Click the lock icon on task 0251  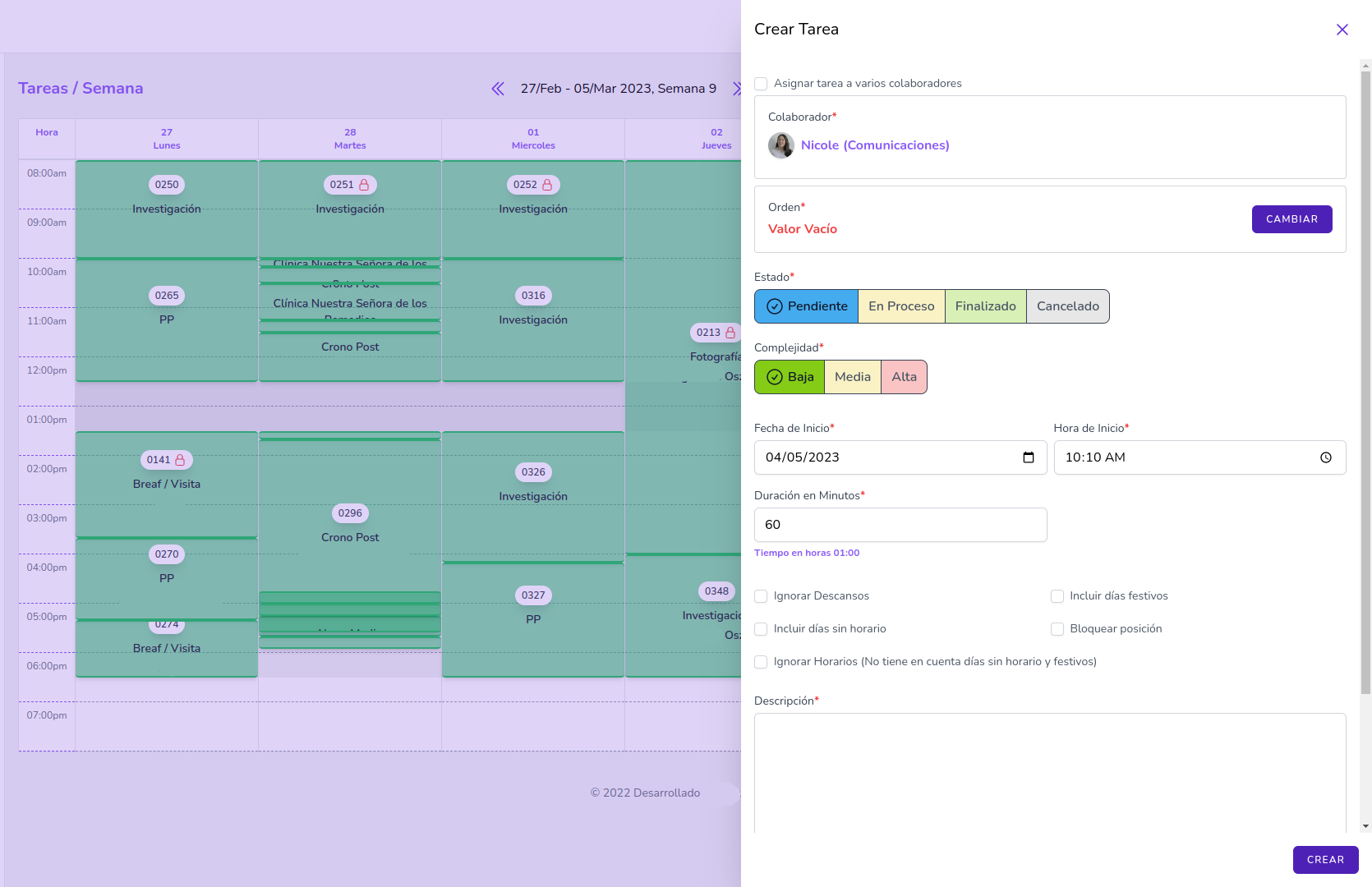[364, 185]
